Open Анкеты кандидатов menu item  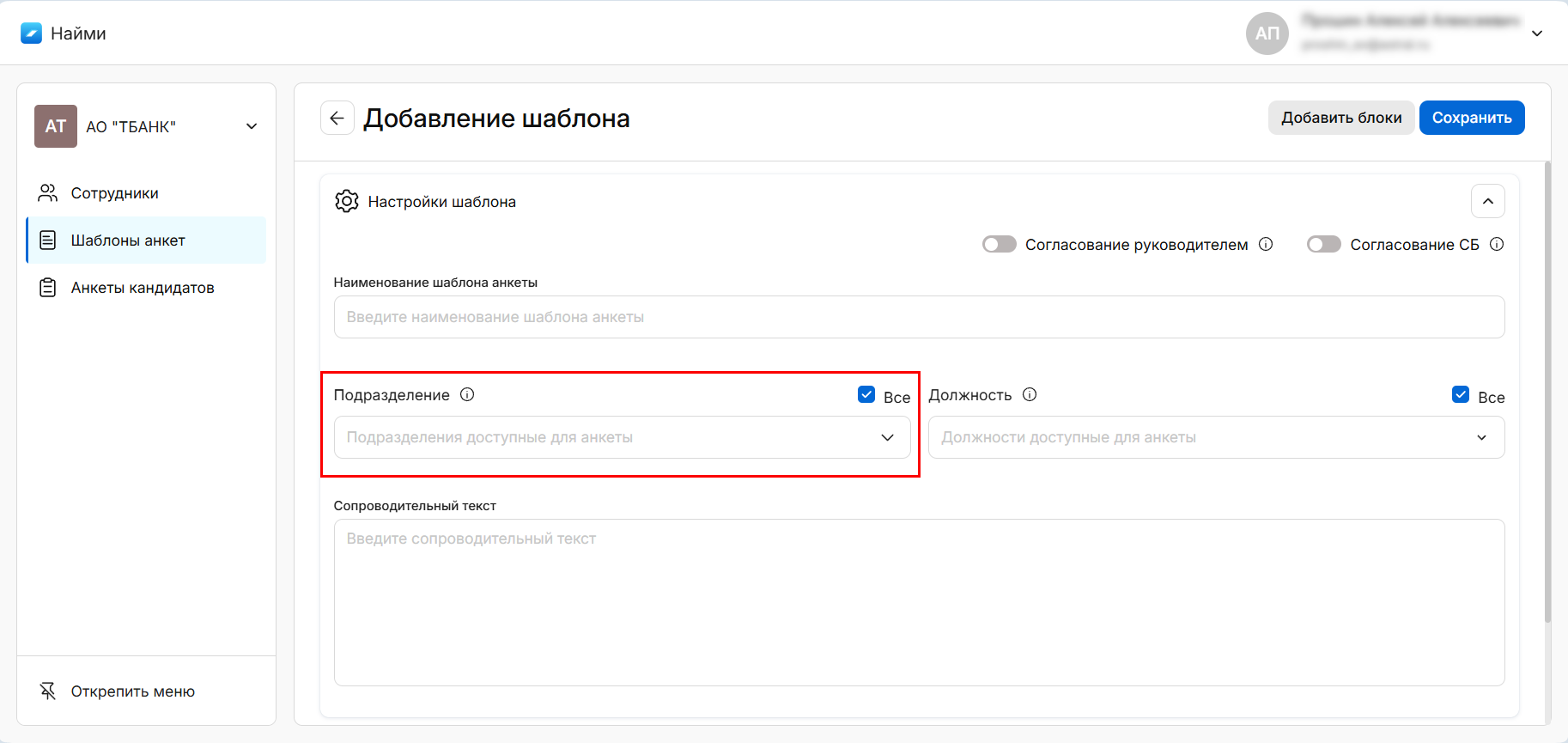142,288
